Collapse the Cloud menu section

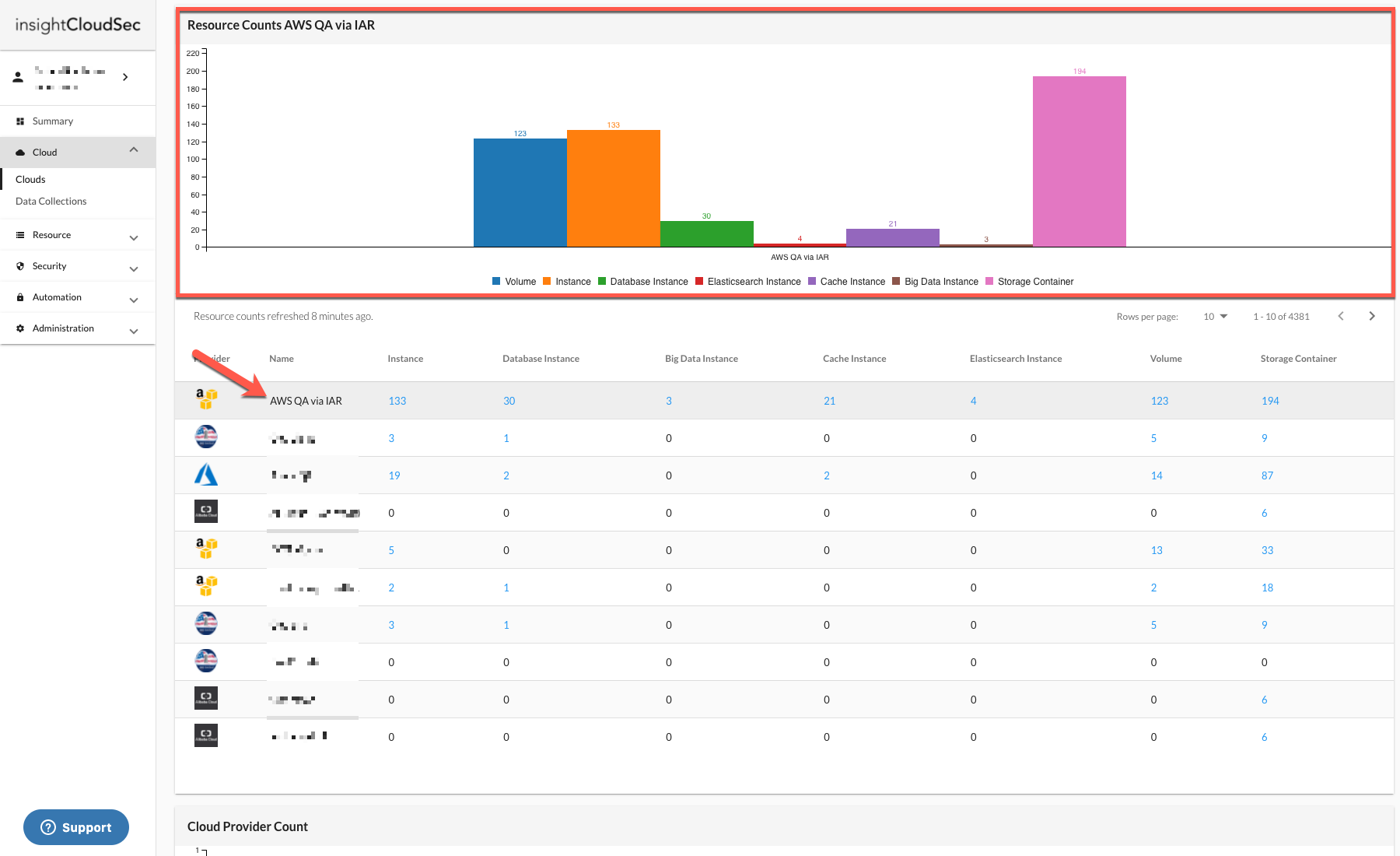[x=134, y=150]
